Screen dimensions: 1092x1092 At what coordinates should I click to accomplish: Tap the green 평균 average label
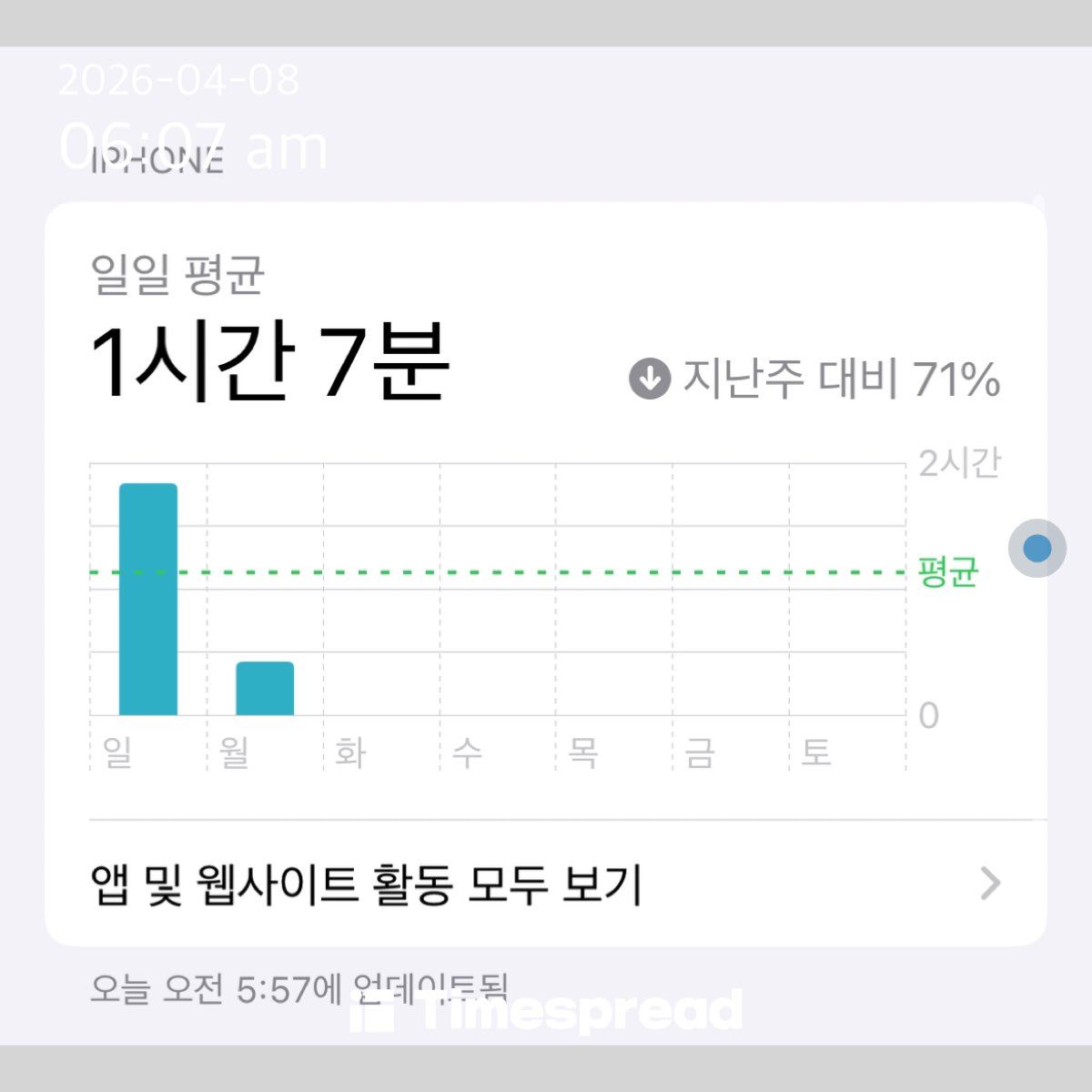point(948,571)
